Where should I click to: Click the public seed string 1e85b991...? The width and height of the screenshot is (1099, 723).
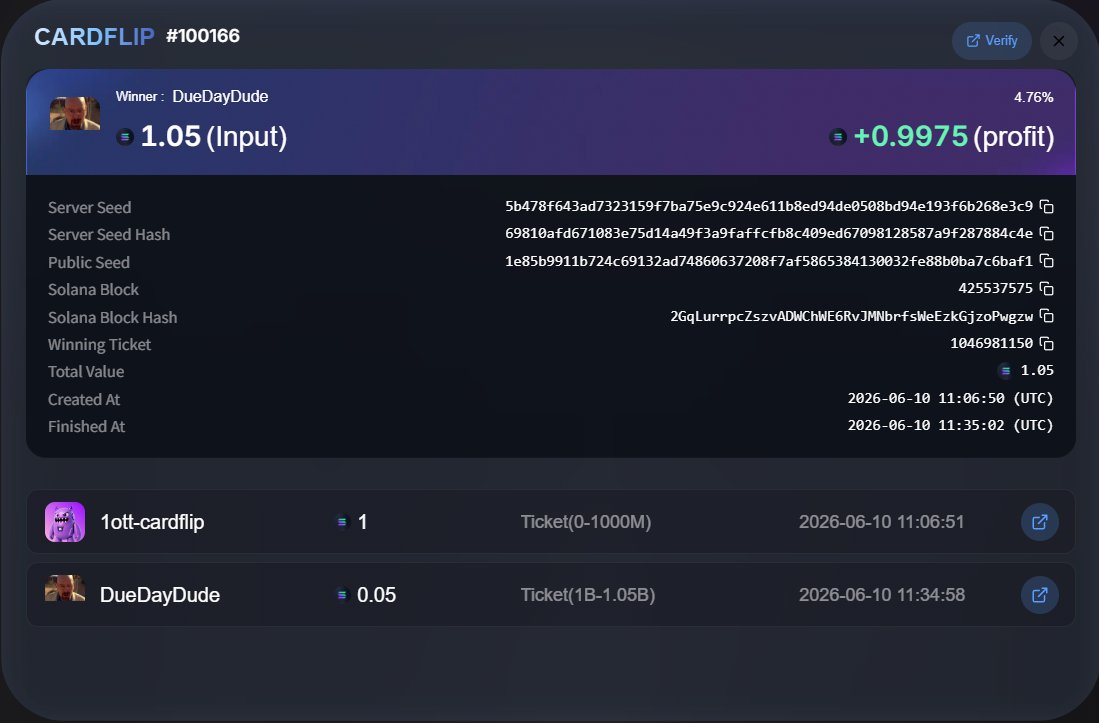[769, 261]
